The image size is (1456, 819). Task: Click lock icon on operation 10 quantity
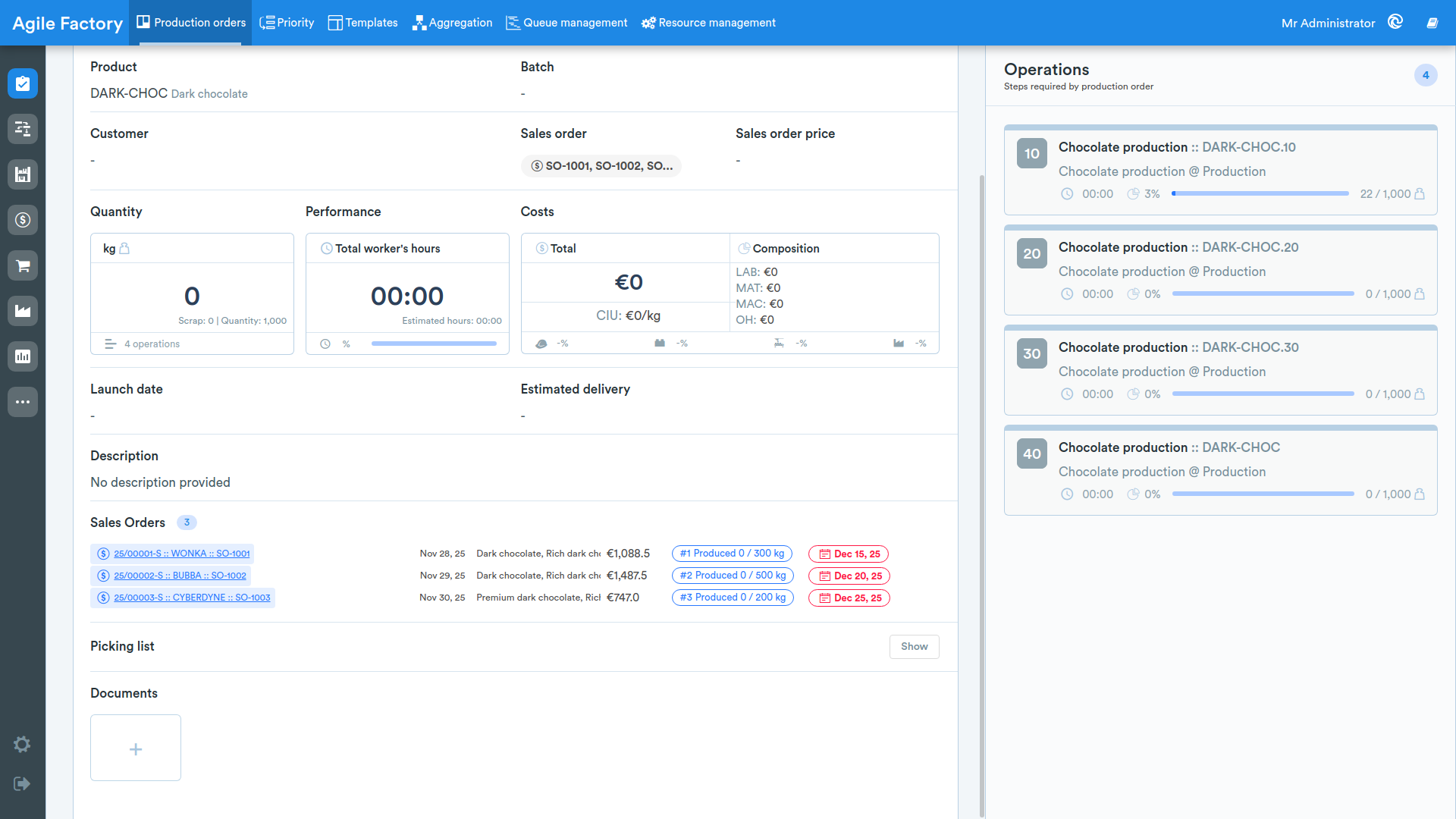pos(1420,193)
